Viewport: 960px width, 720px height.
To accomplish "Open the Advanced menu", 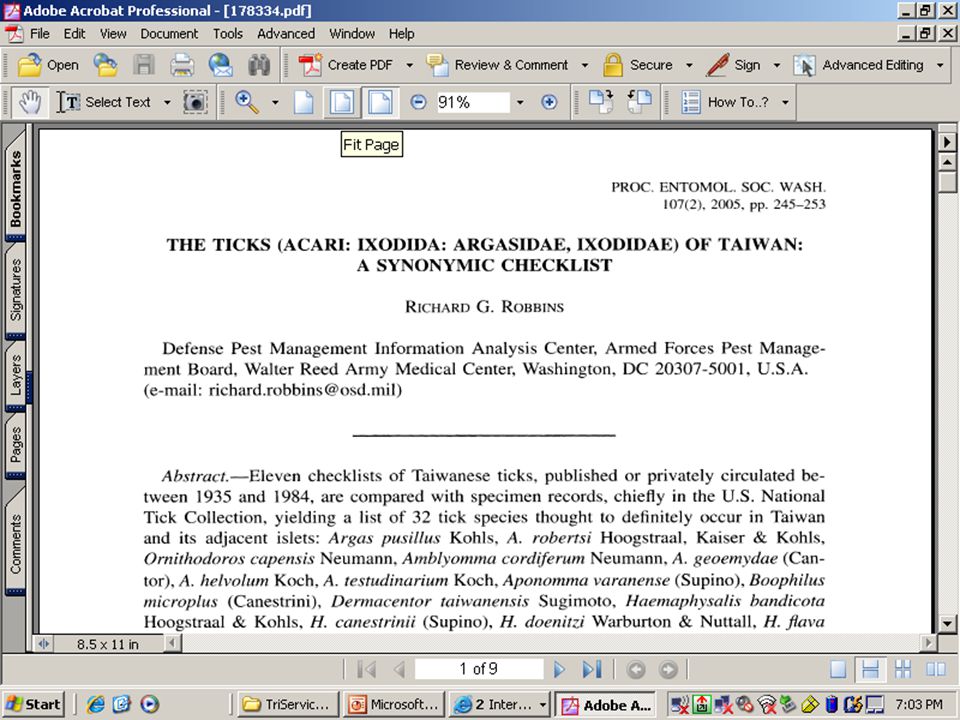I will pyautogui.click(x=286, y=34).
